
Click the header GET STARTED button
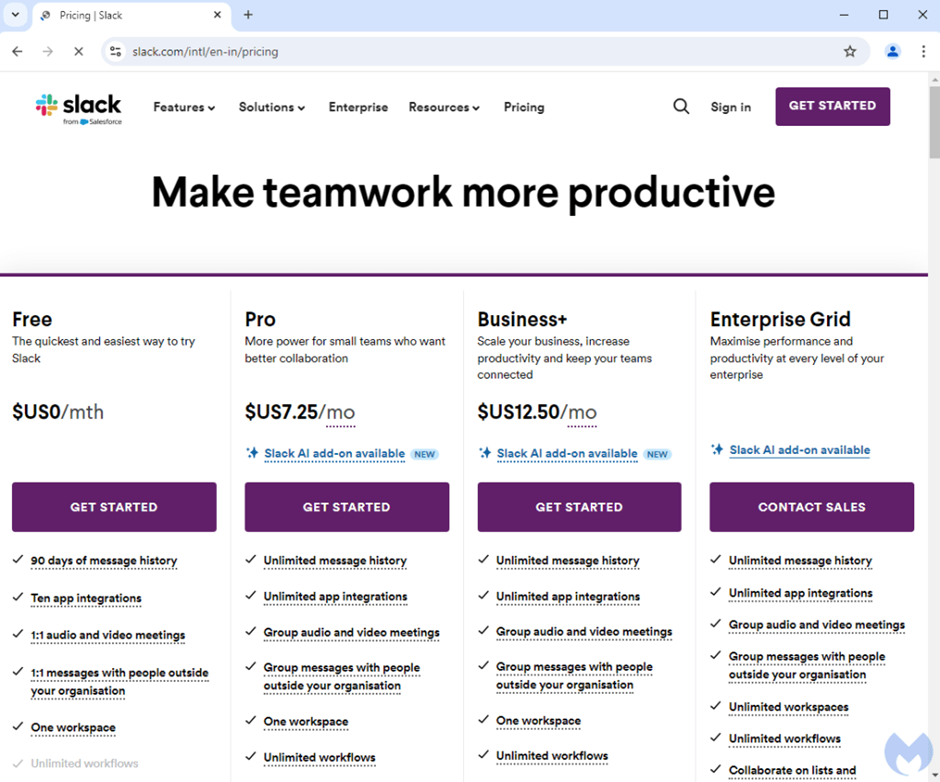click(x=833, y=106)
